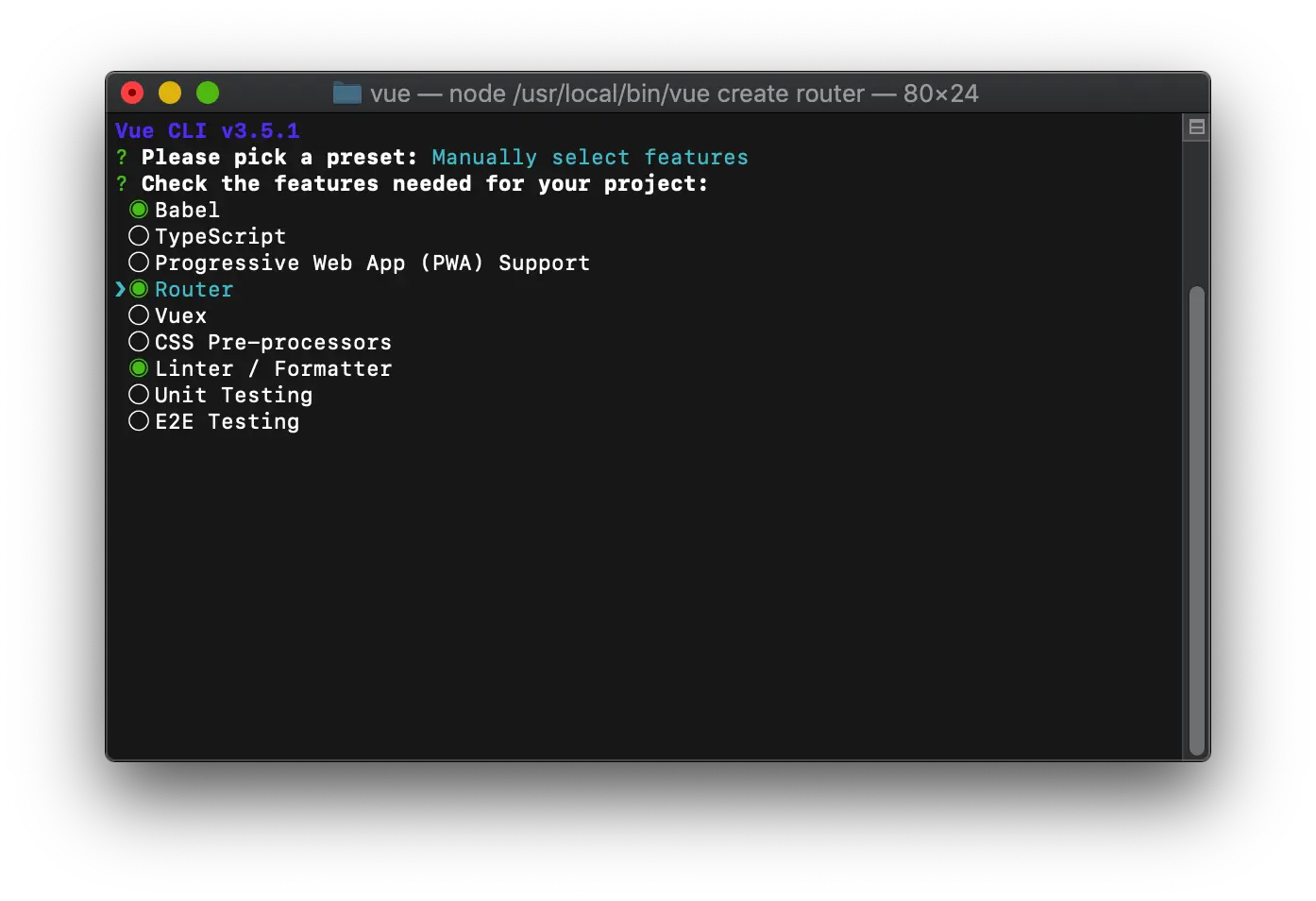This screenshot has width=1316, height=901.
Task: Click the "CSS Pre-processors" label
Action: 273,342
